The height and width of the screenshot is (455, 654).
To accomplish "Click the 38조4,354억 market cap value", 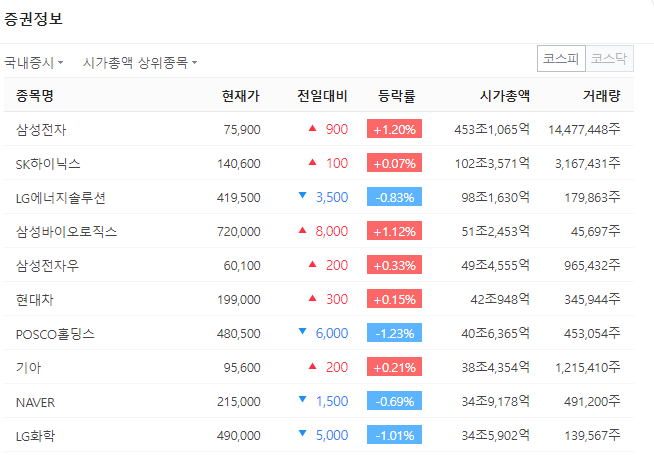I will click(496, 368).
